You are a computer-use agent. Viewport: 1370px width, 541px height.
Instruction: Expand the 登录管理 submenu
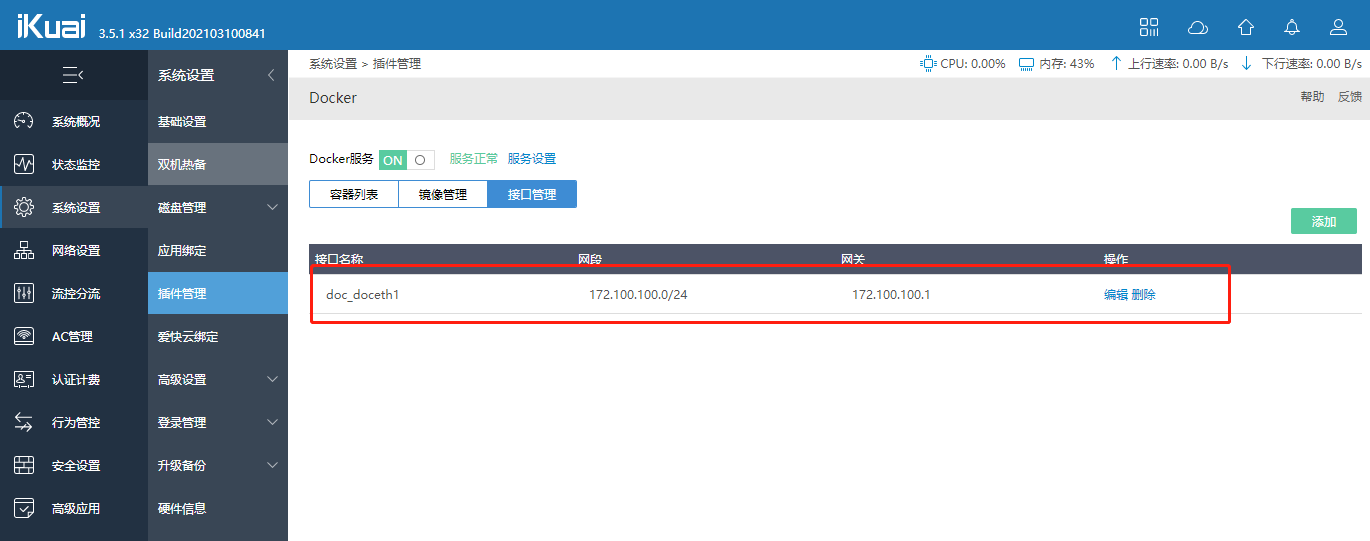[272, 423]
